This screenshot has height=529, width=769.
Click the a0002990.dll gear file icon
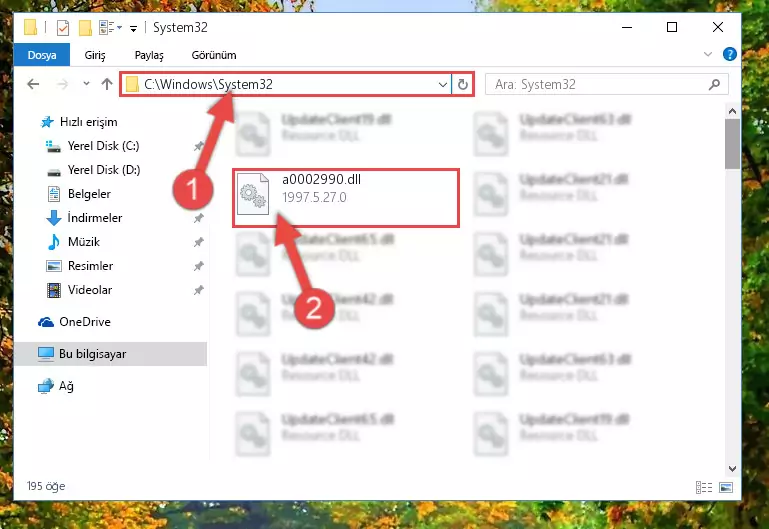point(253,195)
